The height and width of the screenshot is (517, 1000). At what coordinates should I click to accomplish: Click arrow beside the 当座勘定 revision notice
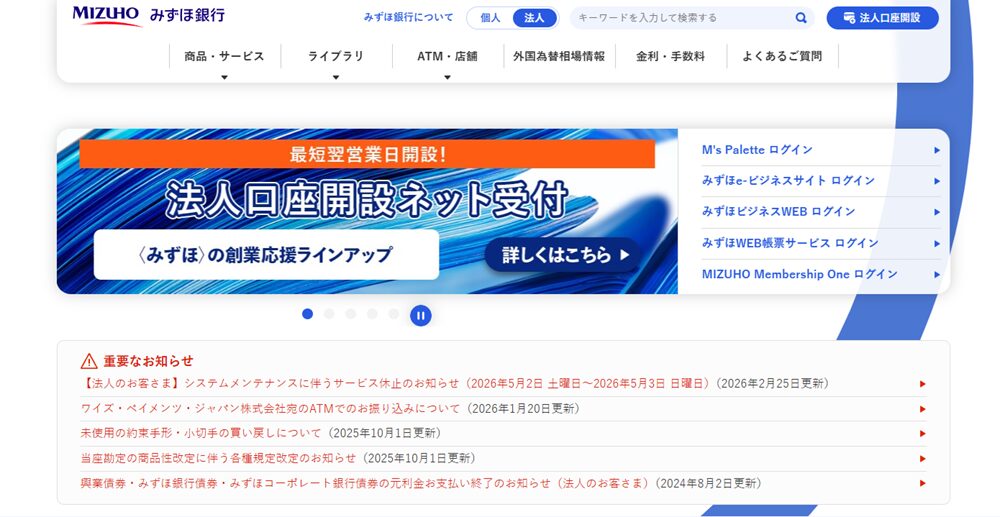coord(922,459)
